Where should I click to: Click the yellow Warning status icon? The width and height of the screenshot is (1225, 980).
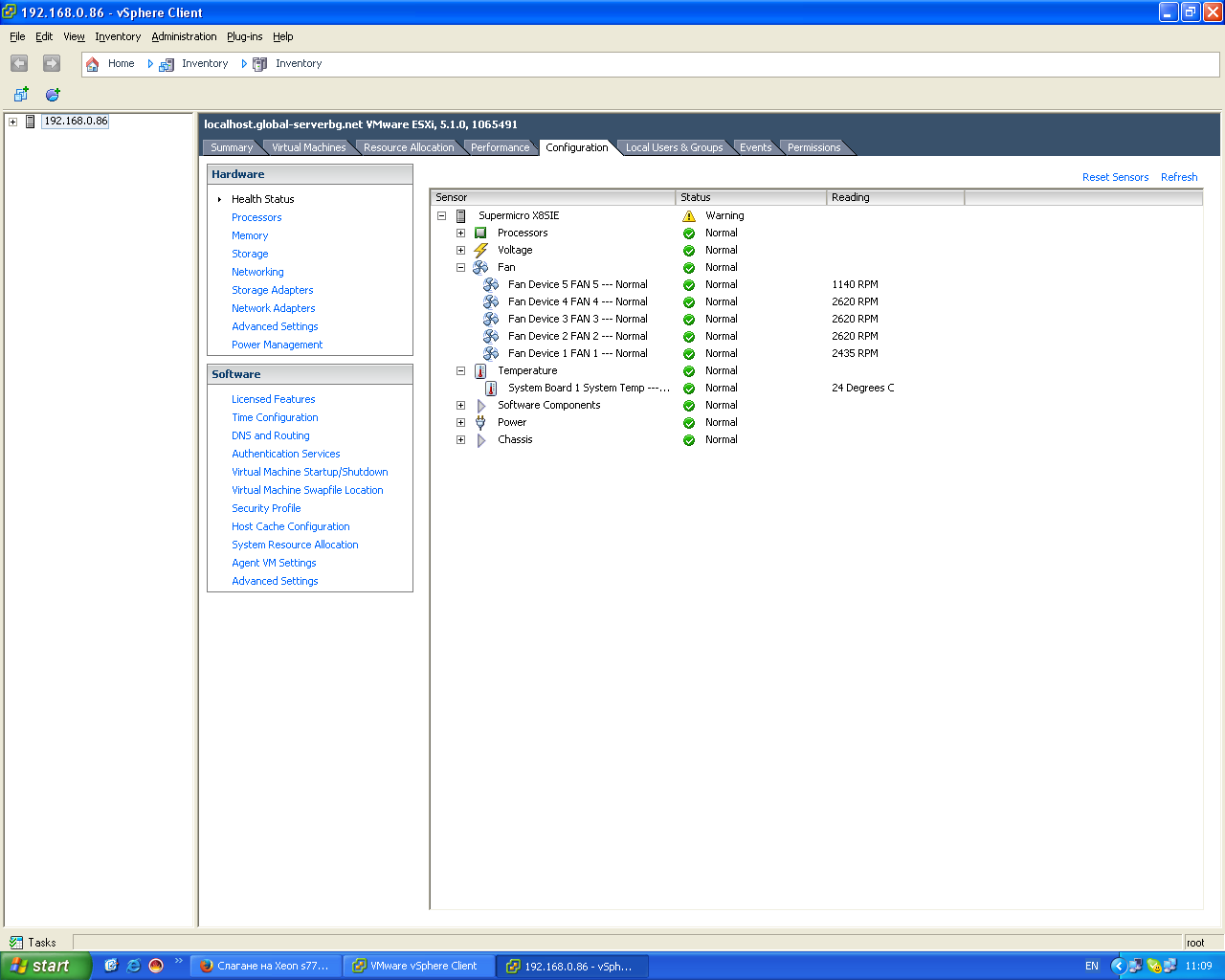tap(689, 216)
